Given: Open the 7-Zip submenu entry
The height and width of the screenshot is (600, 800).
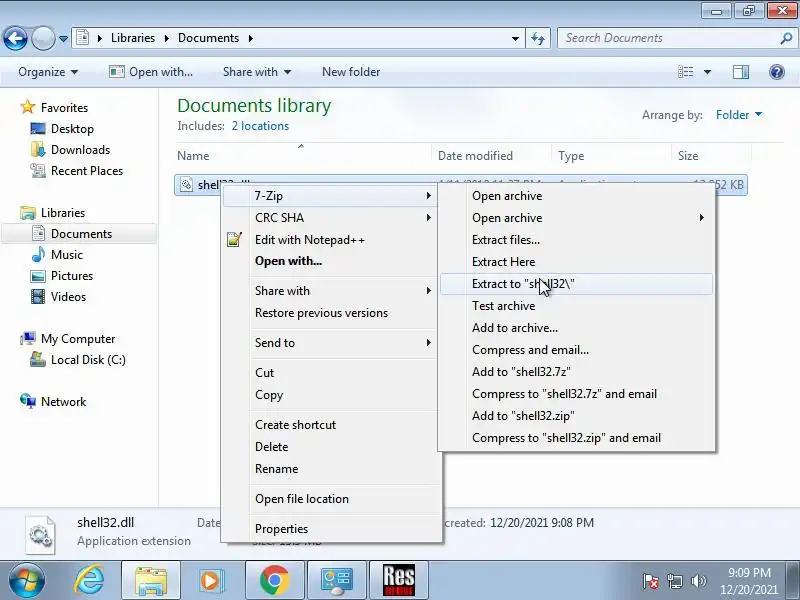Looking at the screenshot, I should pos(330,195).
